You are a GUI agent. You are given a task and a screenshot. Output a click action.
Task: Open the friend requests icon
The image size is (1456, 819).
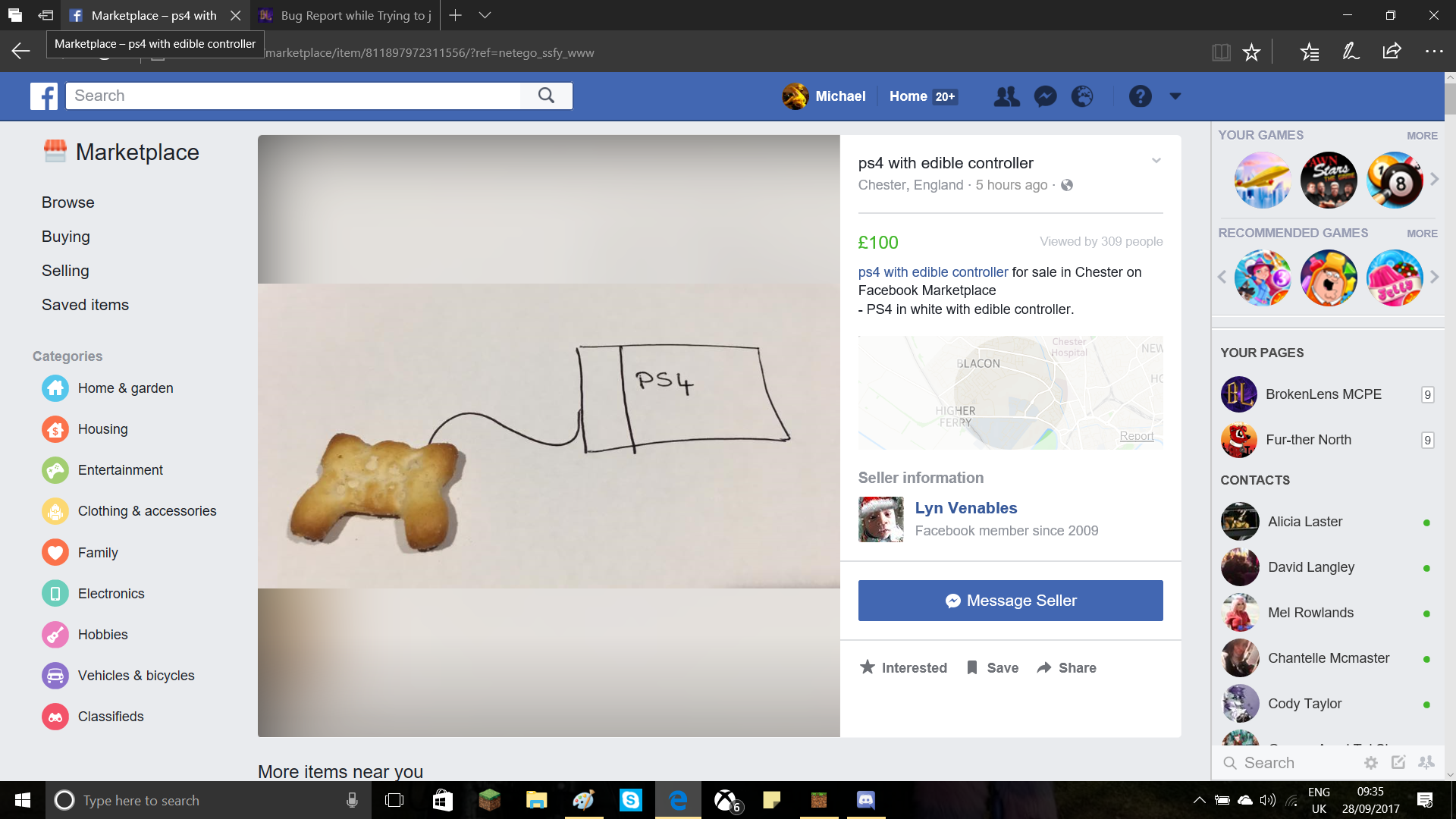[1006, 96]
